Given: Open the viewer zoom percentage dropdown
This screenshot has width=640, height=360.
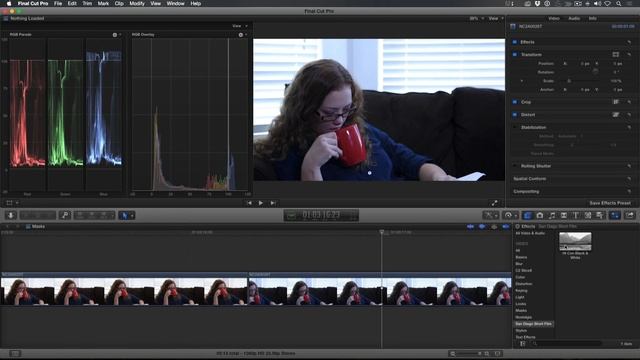Looking at the screenshot, I should pyautogui.click(x=476, y=18).
